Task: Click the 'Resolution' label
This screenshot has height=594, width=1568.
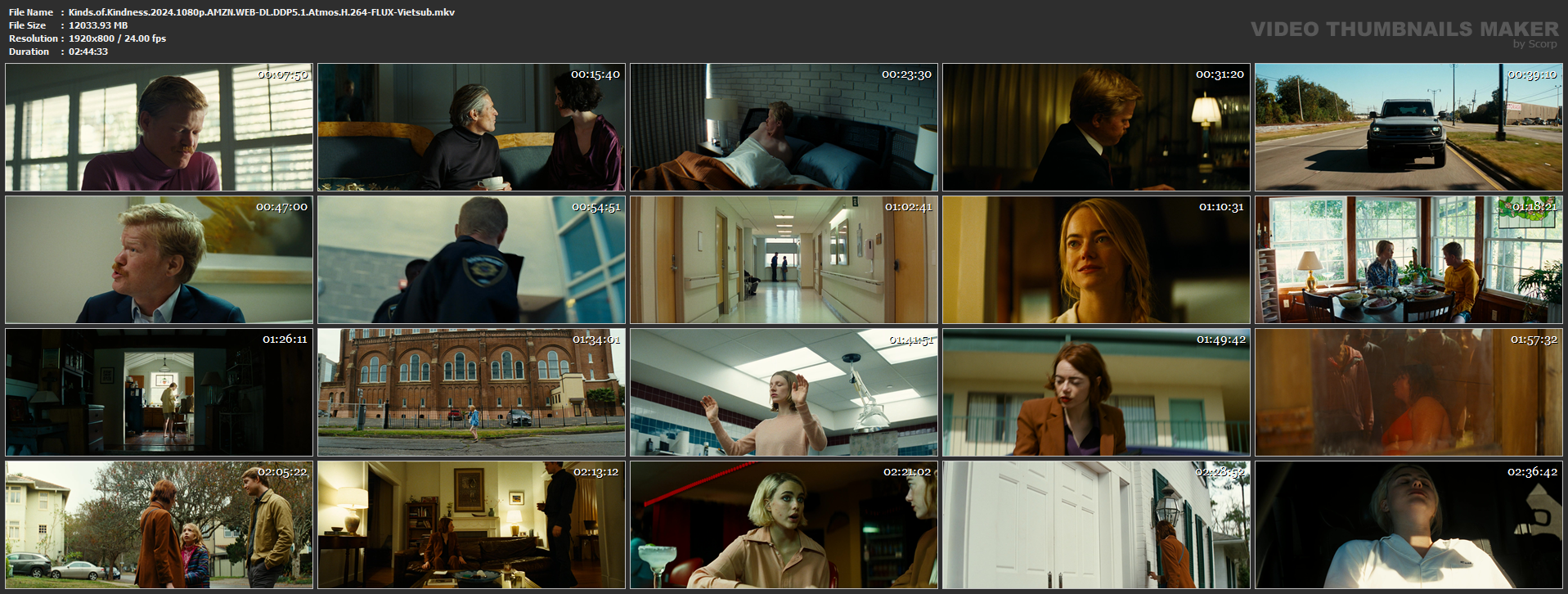Action: (34, 38)
